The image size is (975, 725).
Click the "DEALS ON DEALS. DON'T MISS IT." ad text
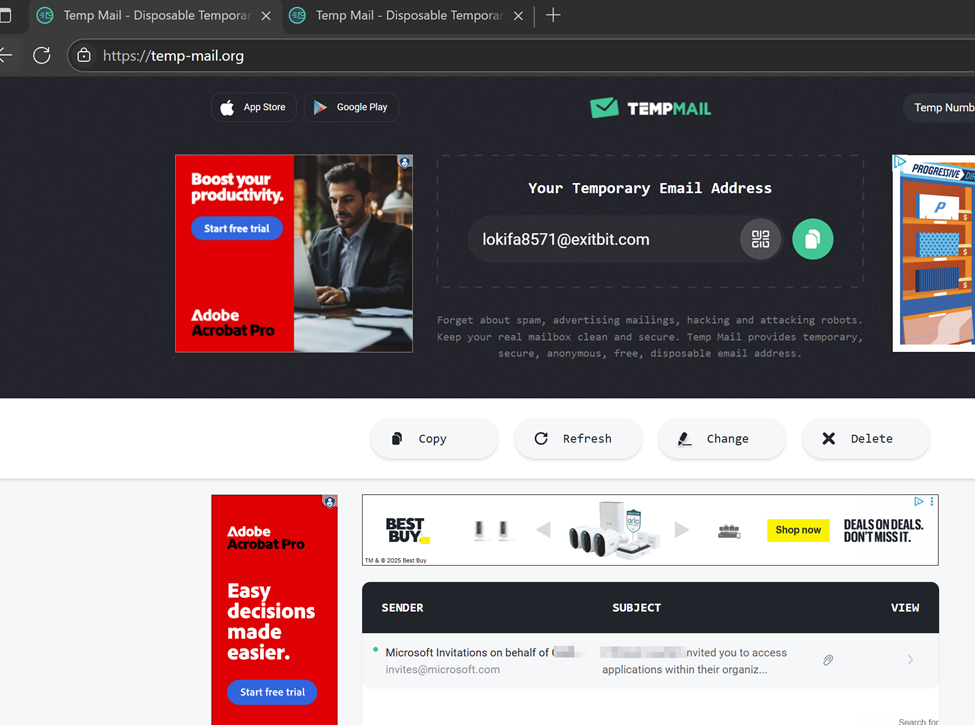(883, 530)
